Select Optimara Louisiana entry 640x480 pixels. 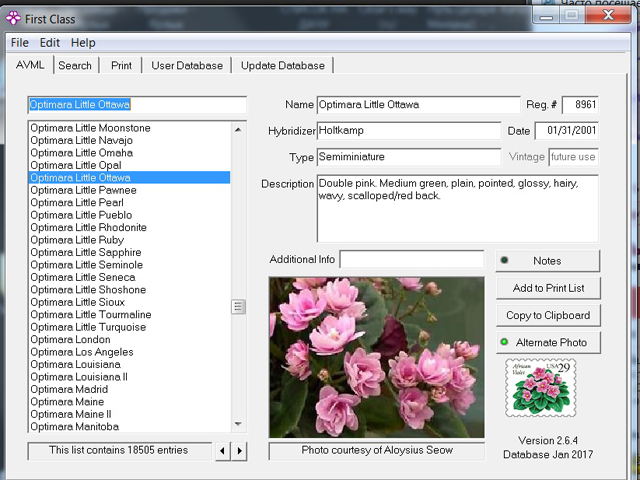point(130,364)
